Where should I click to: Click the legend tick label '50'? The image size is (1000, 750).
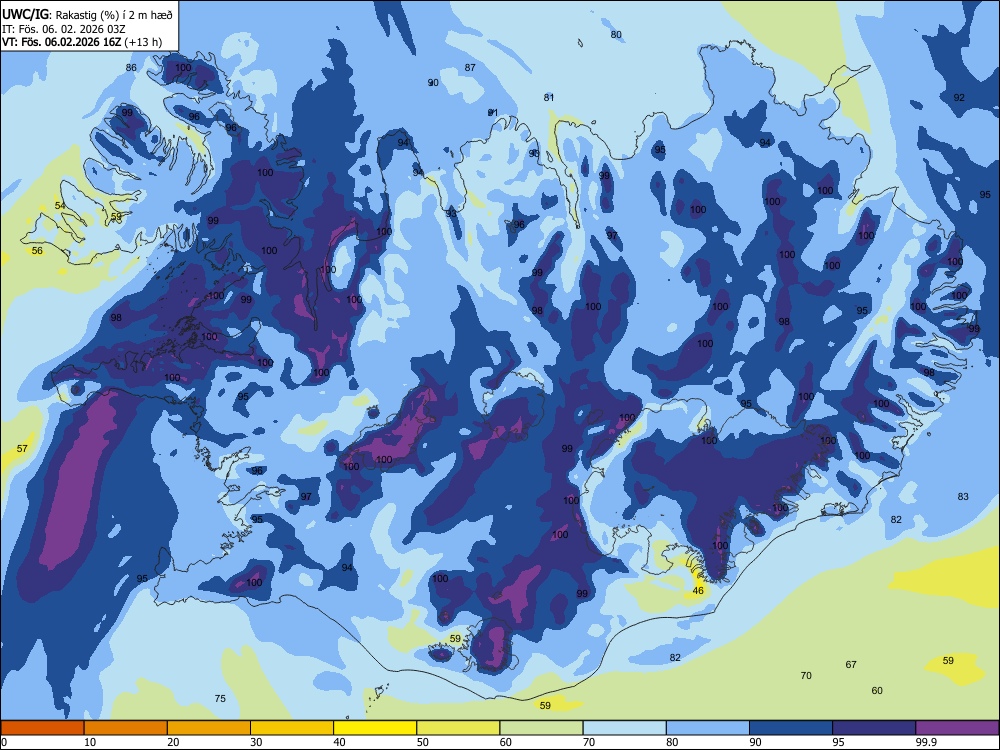[422, 742]
